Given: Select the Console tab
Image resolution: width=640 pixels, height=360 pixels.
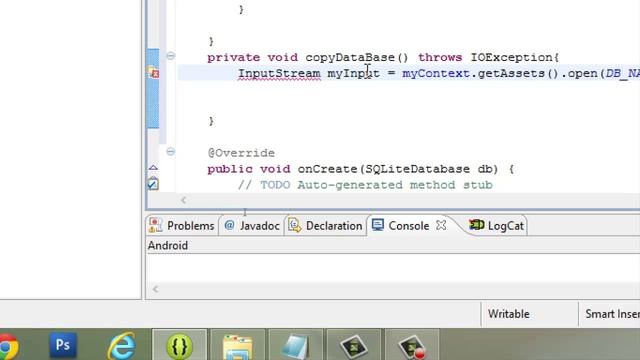Looking at the screenshot, I should [x=408, y=226].
